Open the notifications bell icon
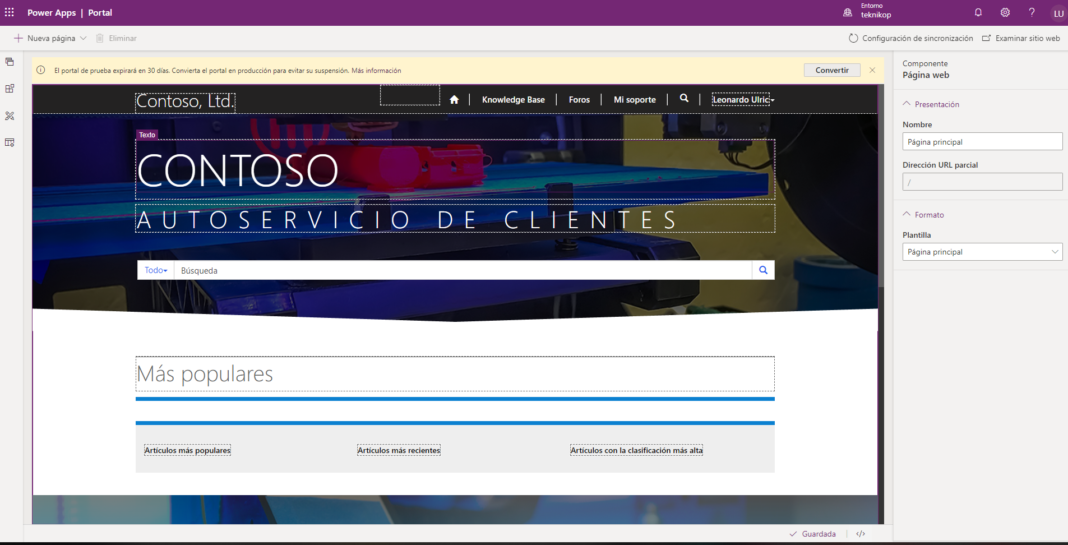This screenshot has height=545, width=1068. click(978, 12)
